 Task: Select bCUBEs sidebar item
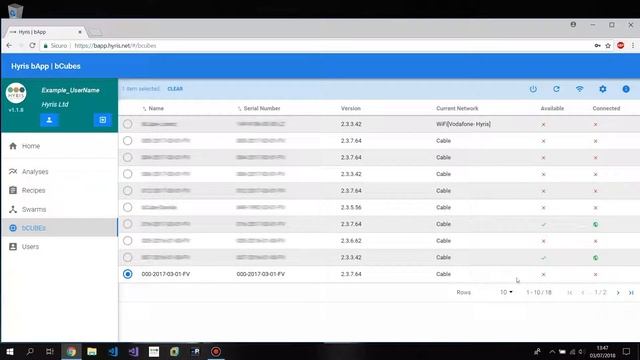59,228
